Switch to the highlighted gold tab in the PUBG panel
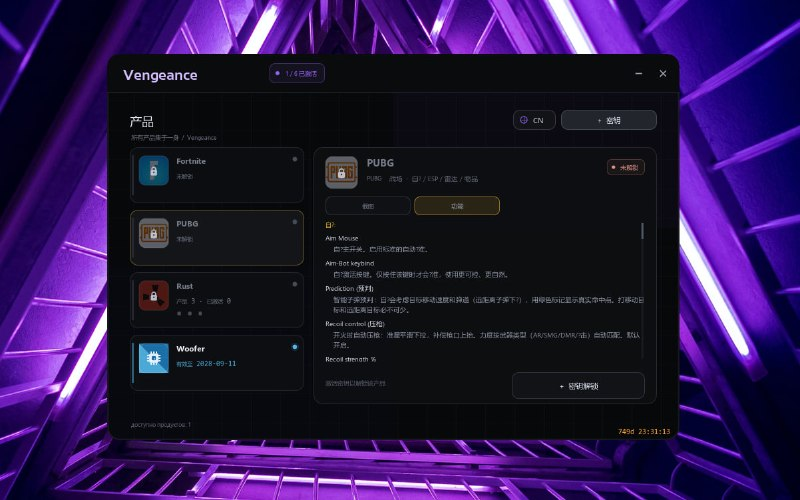Screen dimensions: 800x500 pyautogui.click(x=457, y=206)
